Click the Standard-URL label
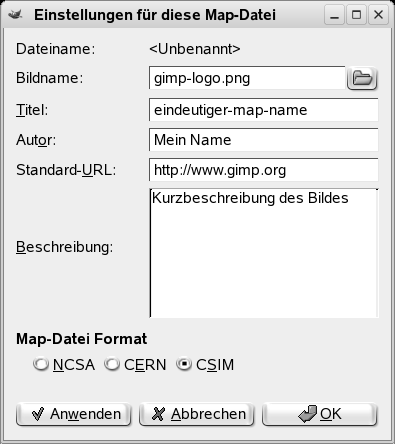The height and width of the screenshot is (444, 395). tap(66, 170)
